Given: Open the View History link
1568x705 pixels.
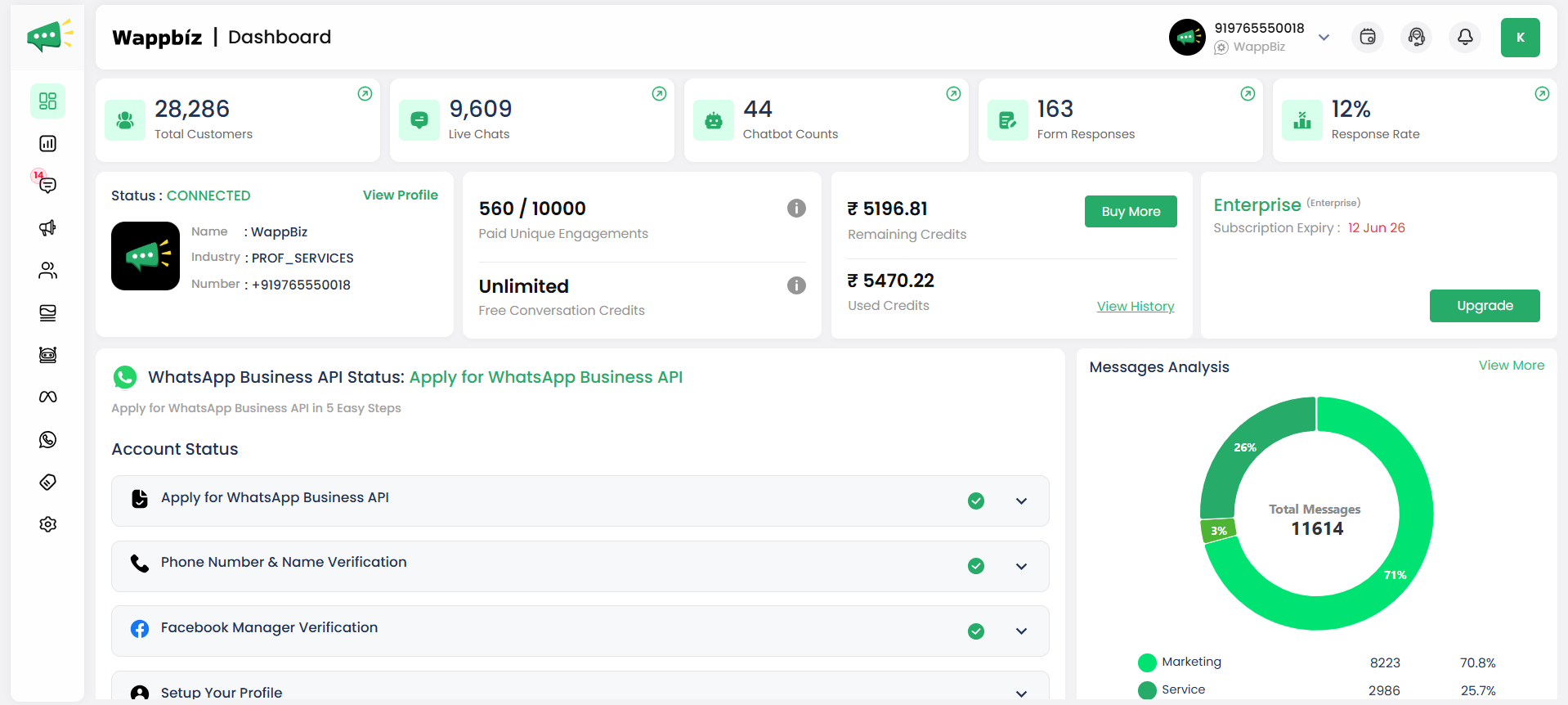Looking at the screenshot, I should tap(1136, 307).
